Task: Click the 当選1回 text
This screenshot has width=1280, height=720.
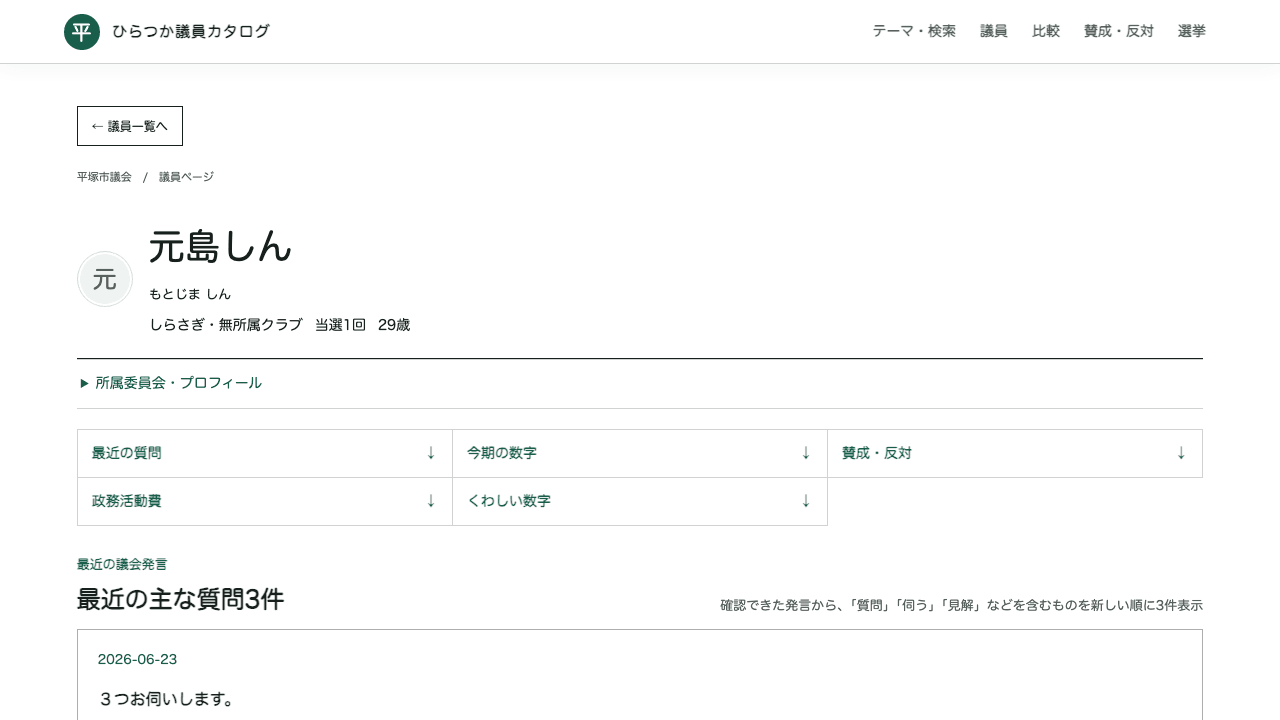Action: [340, 325]
